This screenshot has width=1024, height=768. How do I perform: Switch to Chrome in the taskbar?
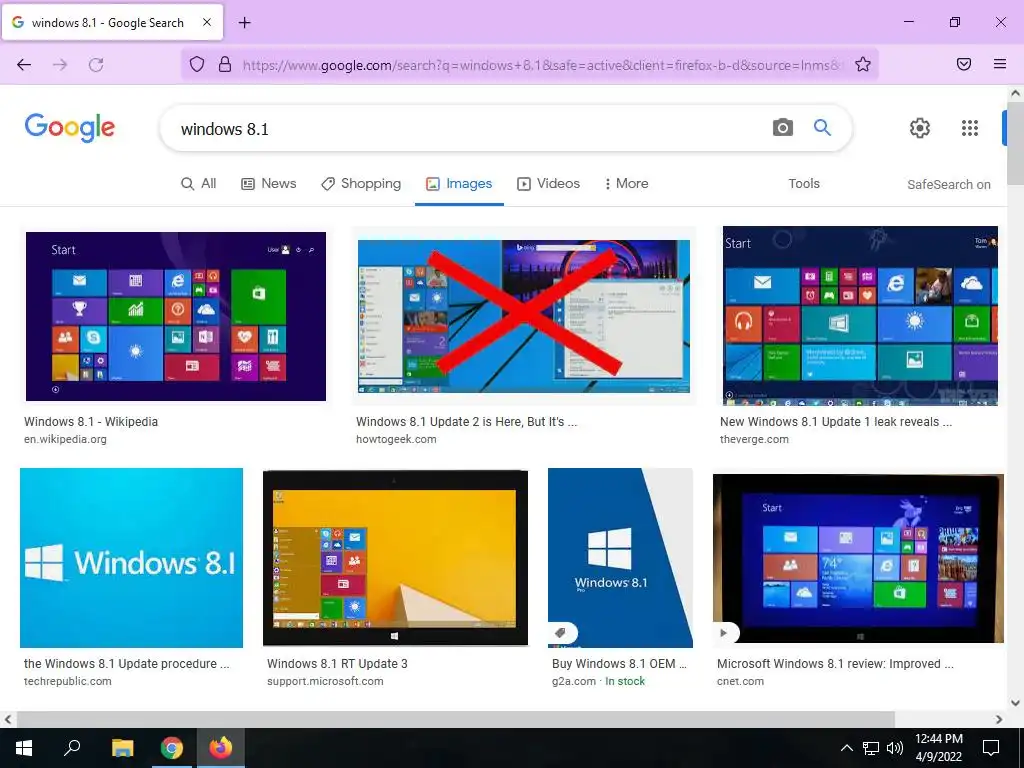tap(172, 748)
